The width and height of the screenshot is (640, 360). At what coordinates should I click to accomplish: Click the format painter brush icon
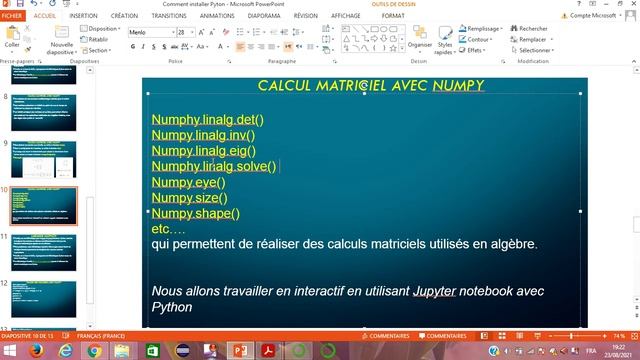[x=27, y=50]
